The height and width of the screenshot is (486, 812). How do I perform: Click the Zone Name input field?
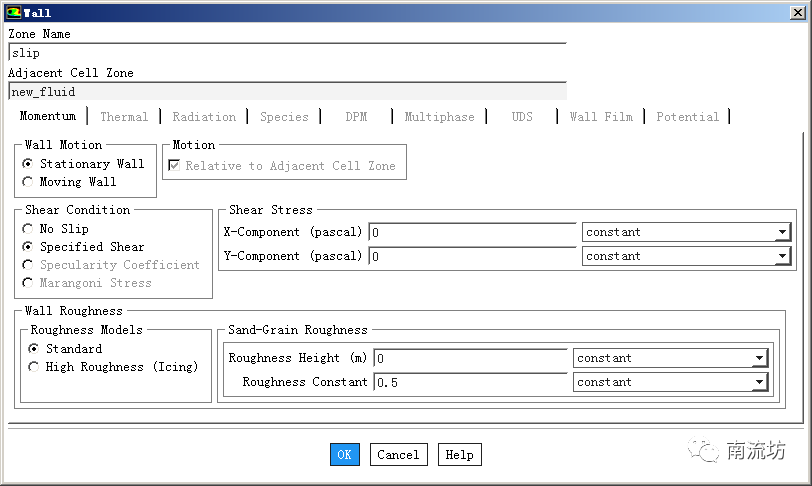(x=286, y=53)
